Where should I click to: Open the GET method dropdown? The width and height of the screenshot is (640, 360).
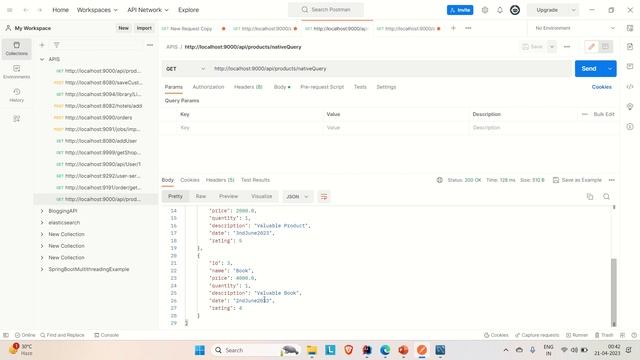click(185, 69)
